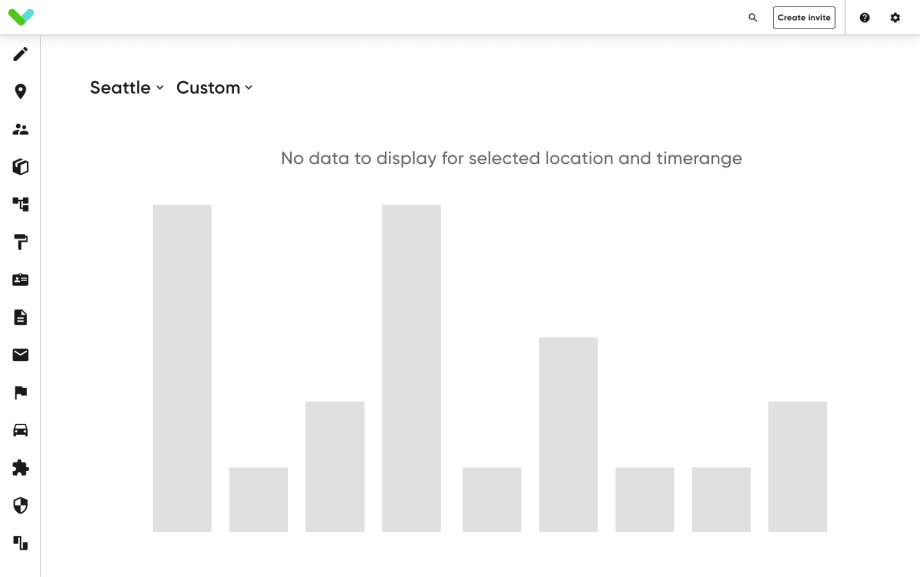Viewport: 920px width, 577px height.
Task: Open the document icon in sidebar
Action: [x=20, y=317]
